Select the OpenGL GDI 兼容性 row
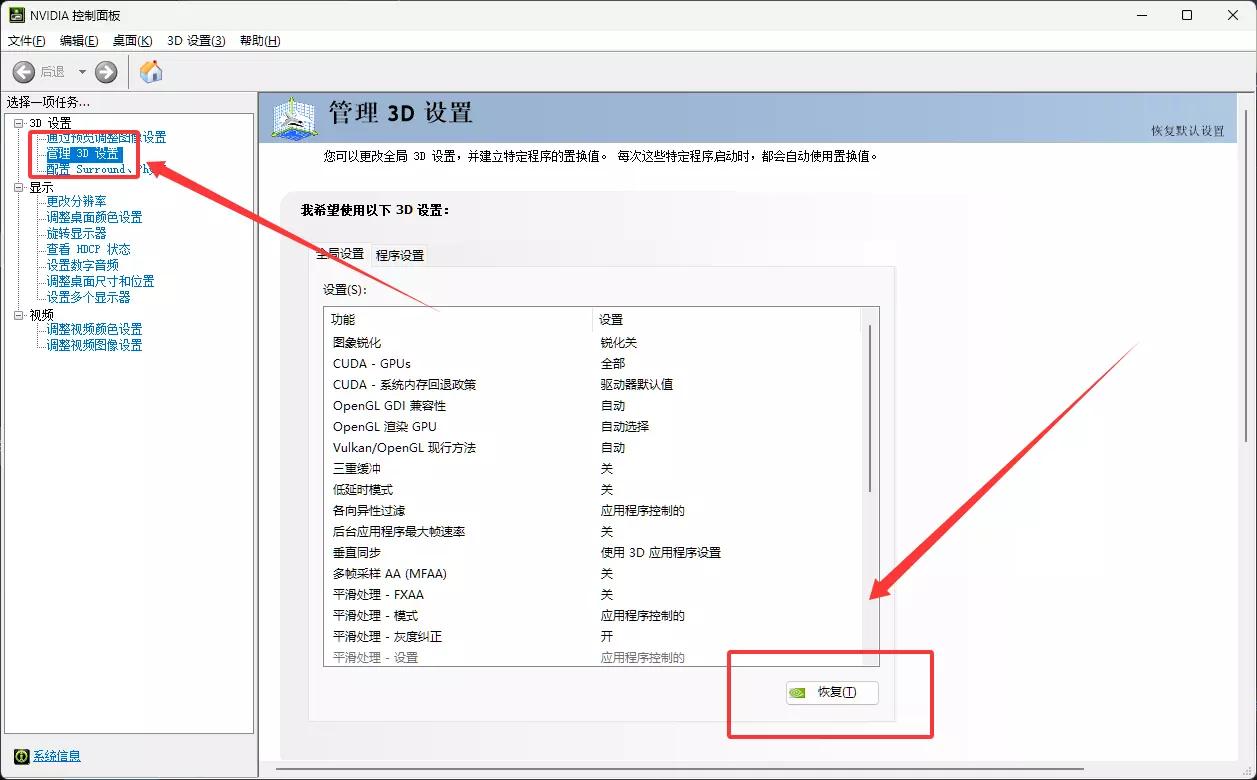 pyautogui.click(x=592, y=406)
